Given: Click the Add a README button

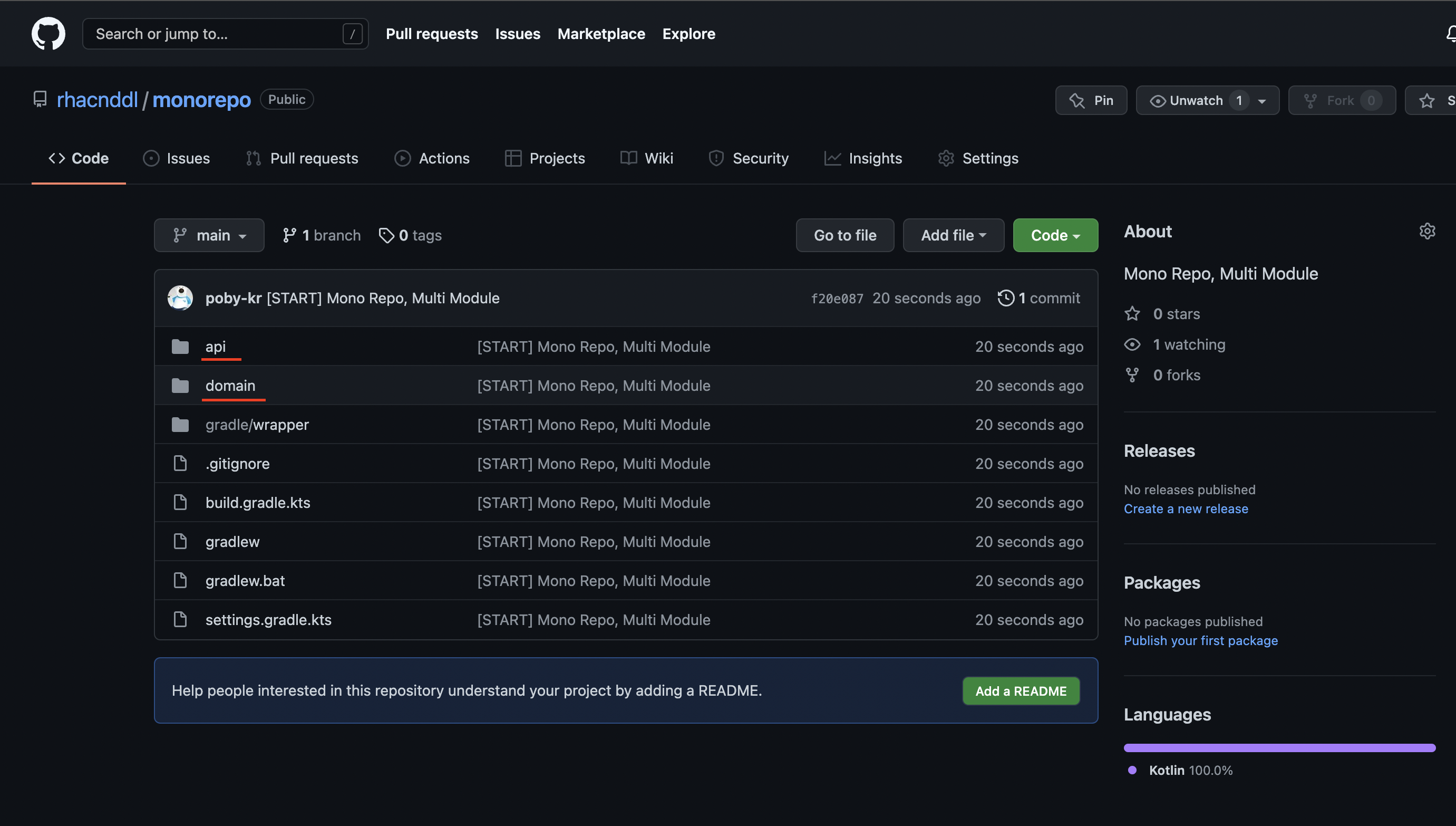Looking at the screenshot, I should click(1021, 690).
